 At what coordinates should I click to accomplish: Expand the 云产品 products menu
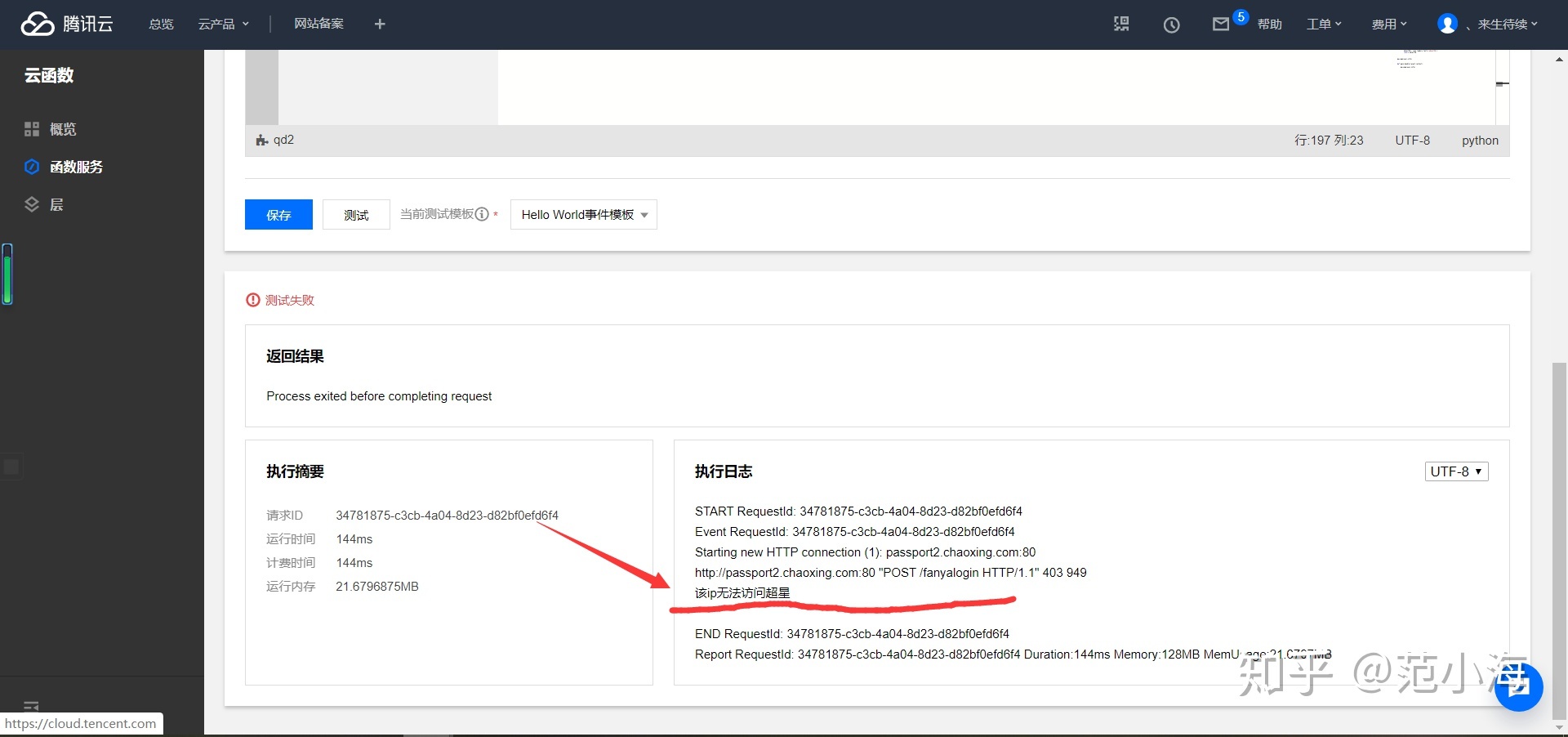point(223,25)
